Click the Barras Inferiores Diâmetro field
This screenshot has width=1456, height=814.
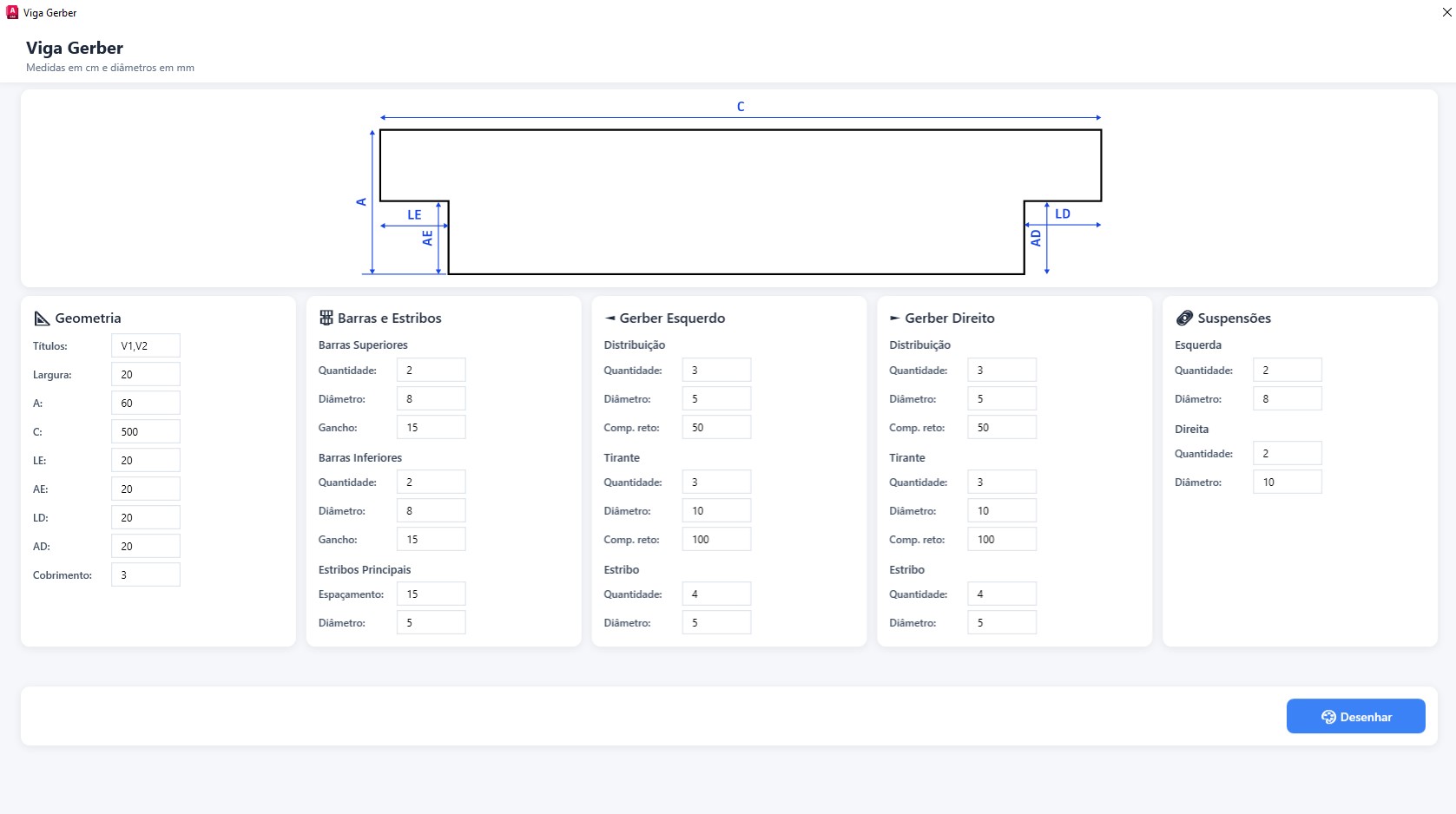tap(431, 510)
